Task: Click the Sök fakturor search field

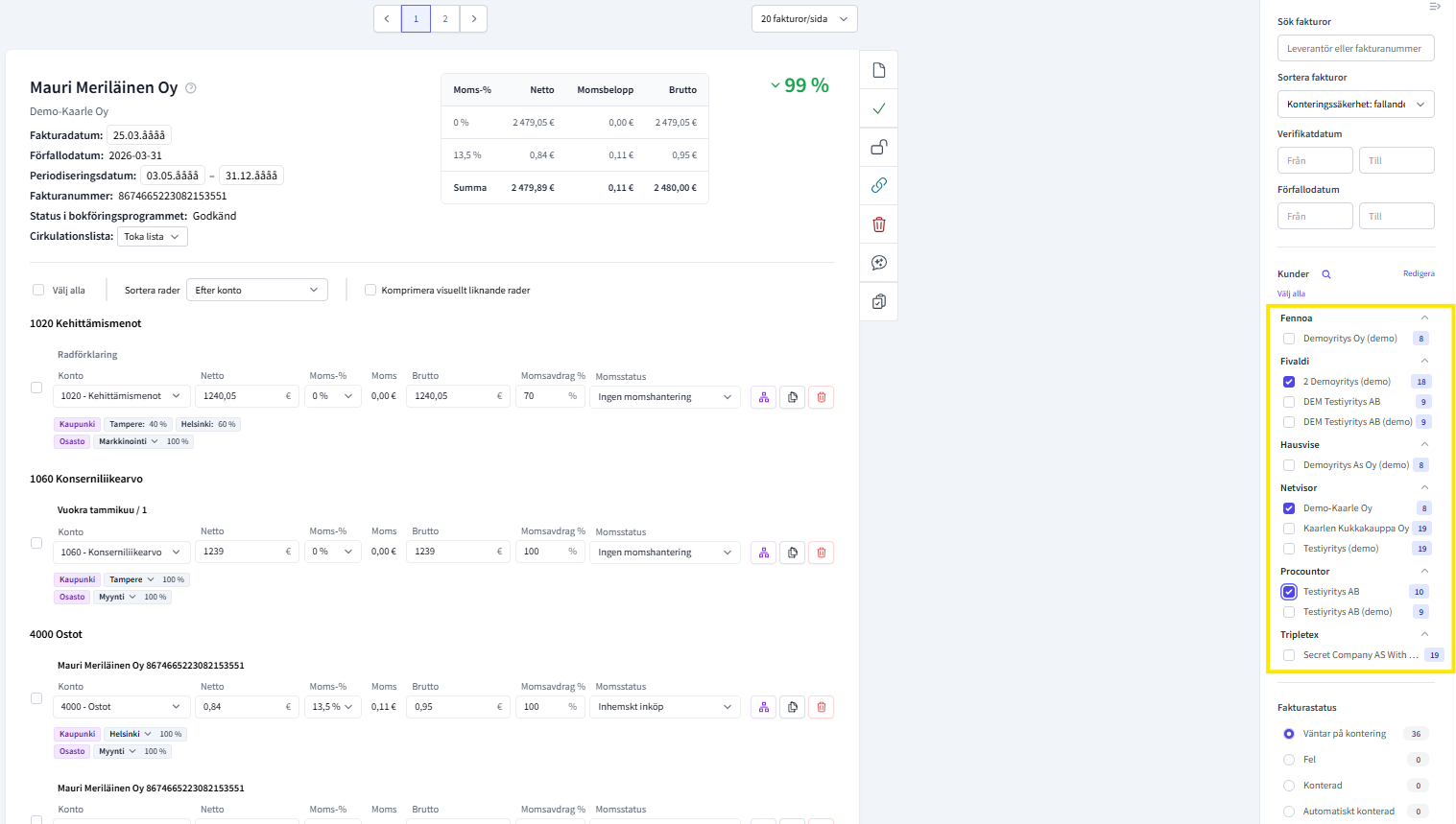Action: coord(1355,49)
